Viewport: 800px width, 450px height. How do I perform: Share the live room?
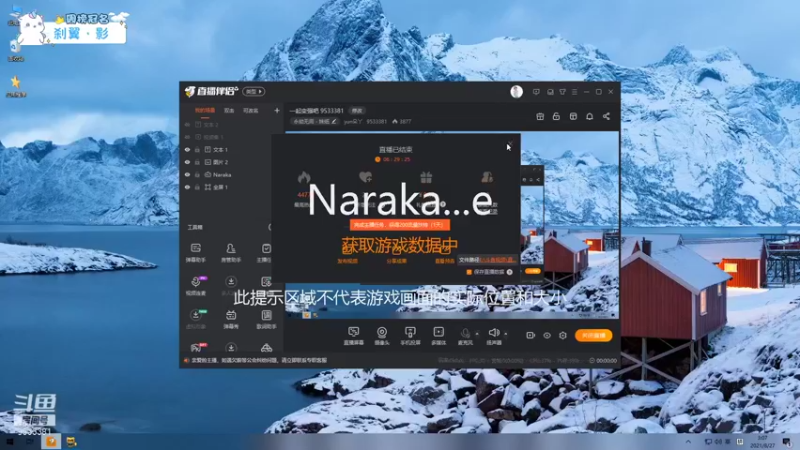[x=606, y=116]
